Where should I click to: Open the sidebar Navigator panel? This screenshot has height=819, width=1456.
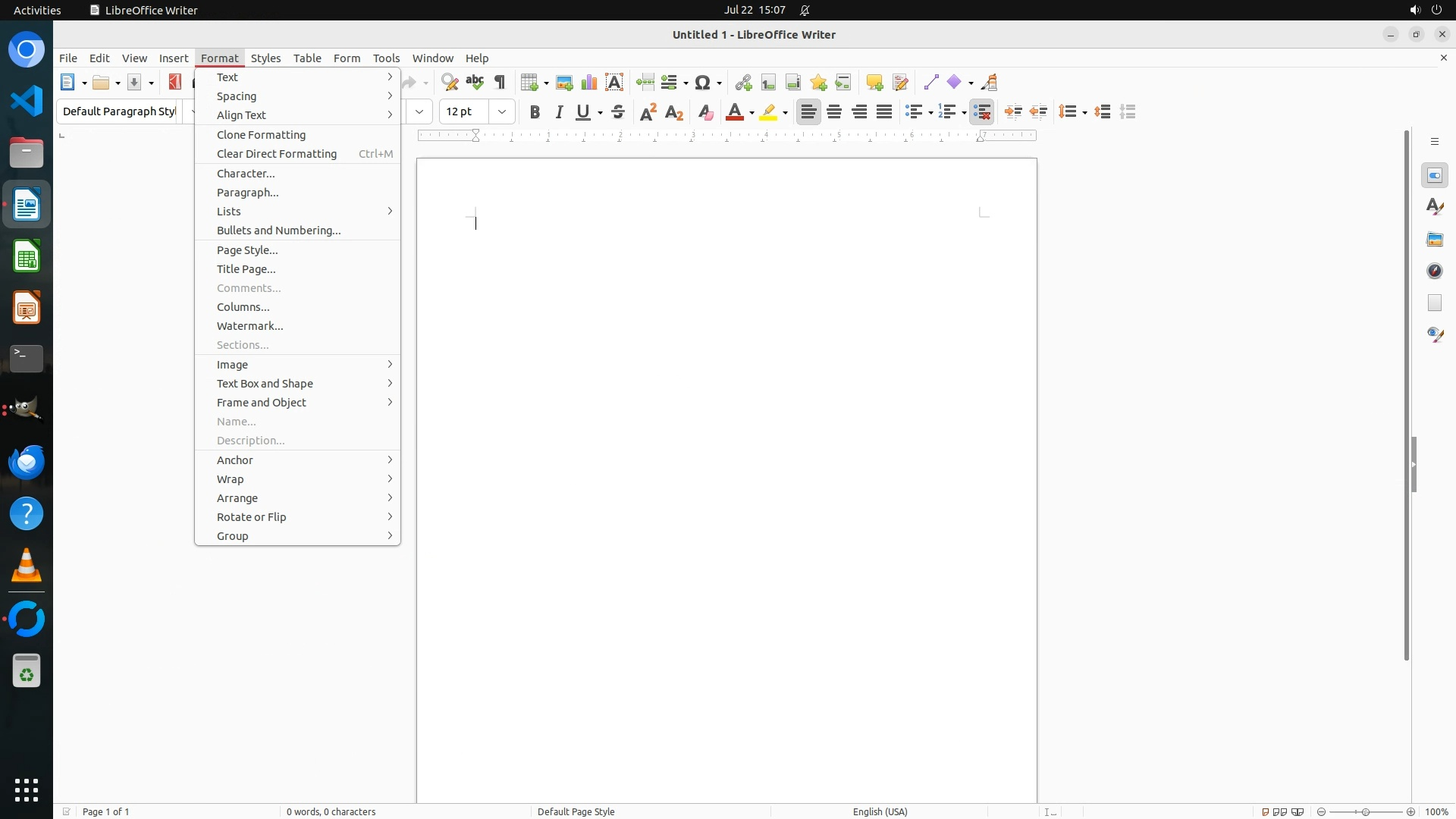(x=1435, y=271)
